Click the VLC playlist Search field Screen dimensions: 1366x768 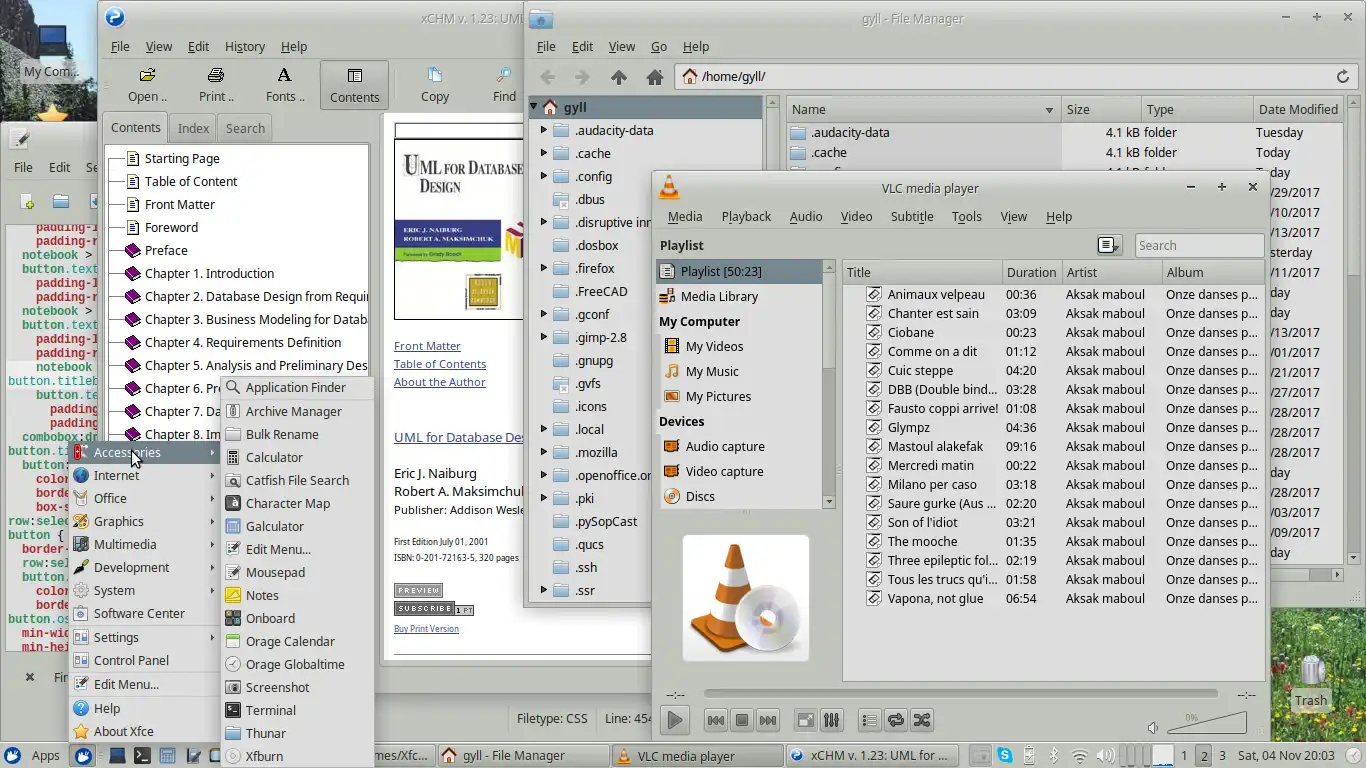(x=1199, y=245)
